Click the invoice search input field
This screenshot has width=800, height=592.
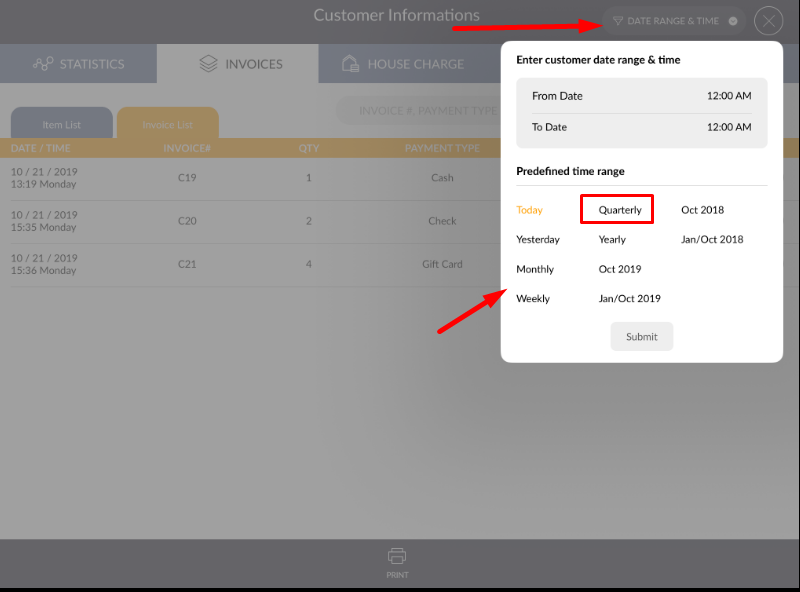tap(418, 111)
